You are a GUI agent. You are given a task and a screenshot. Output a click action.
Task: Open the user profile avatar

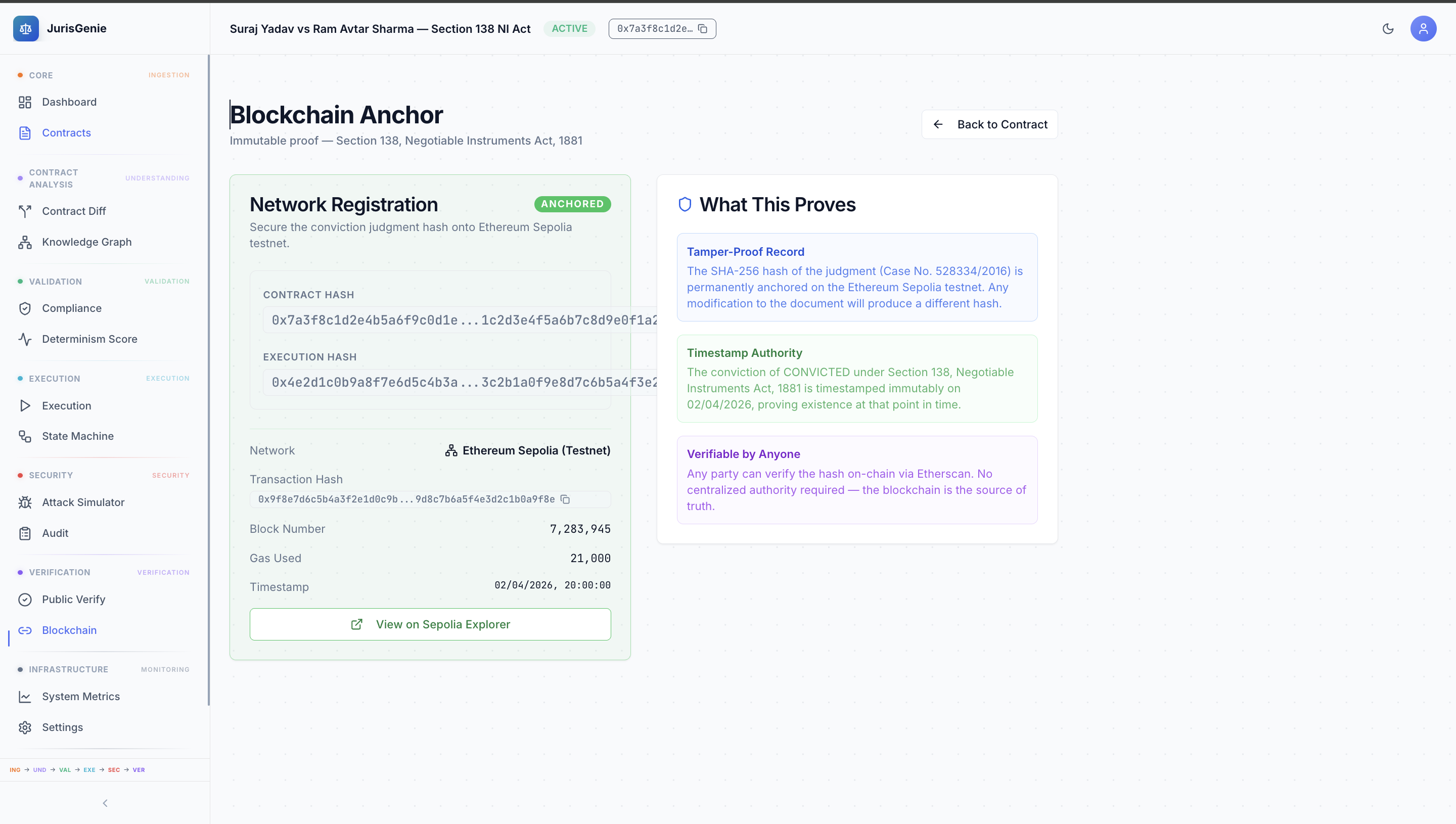pyautogui.click(x=1423, y=29)
